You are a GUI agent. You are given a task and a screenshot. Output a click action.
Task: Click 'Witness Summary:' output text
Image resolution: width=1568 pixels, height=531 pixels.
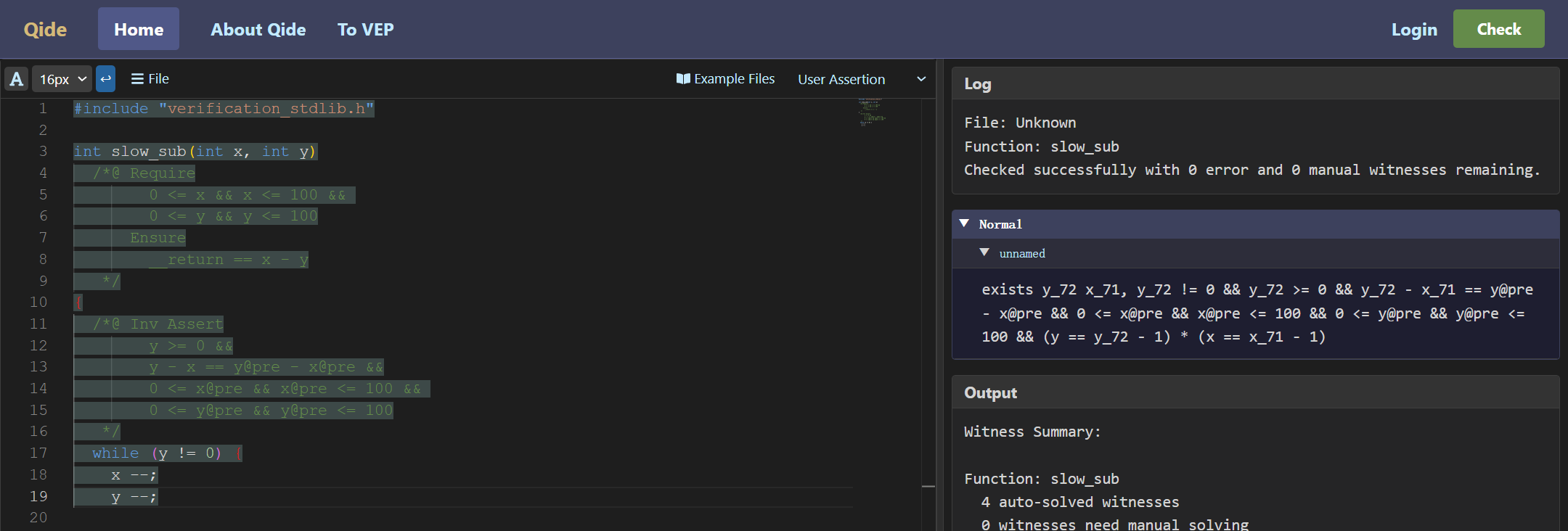coord(1032,432)
